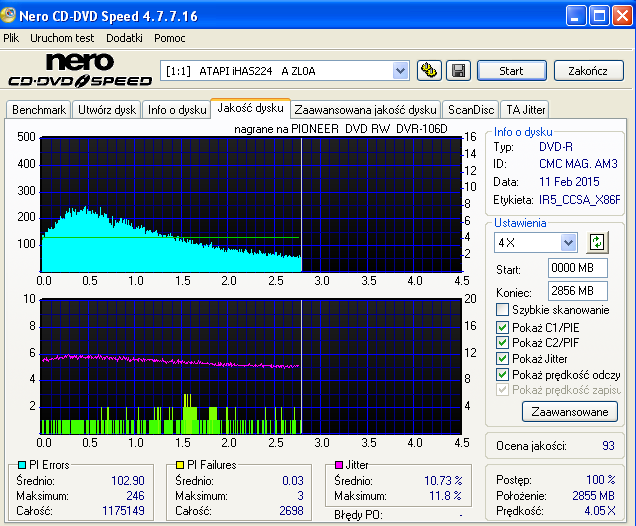Uncheck Pokaż prędkość odczytu checkbox

tap(502, 374)
